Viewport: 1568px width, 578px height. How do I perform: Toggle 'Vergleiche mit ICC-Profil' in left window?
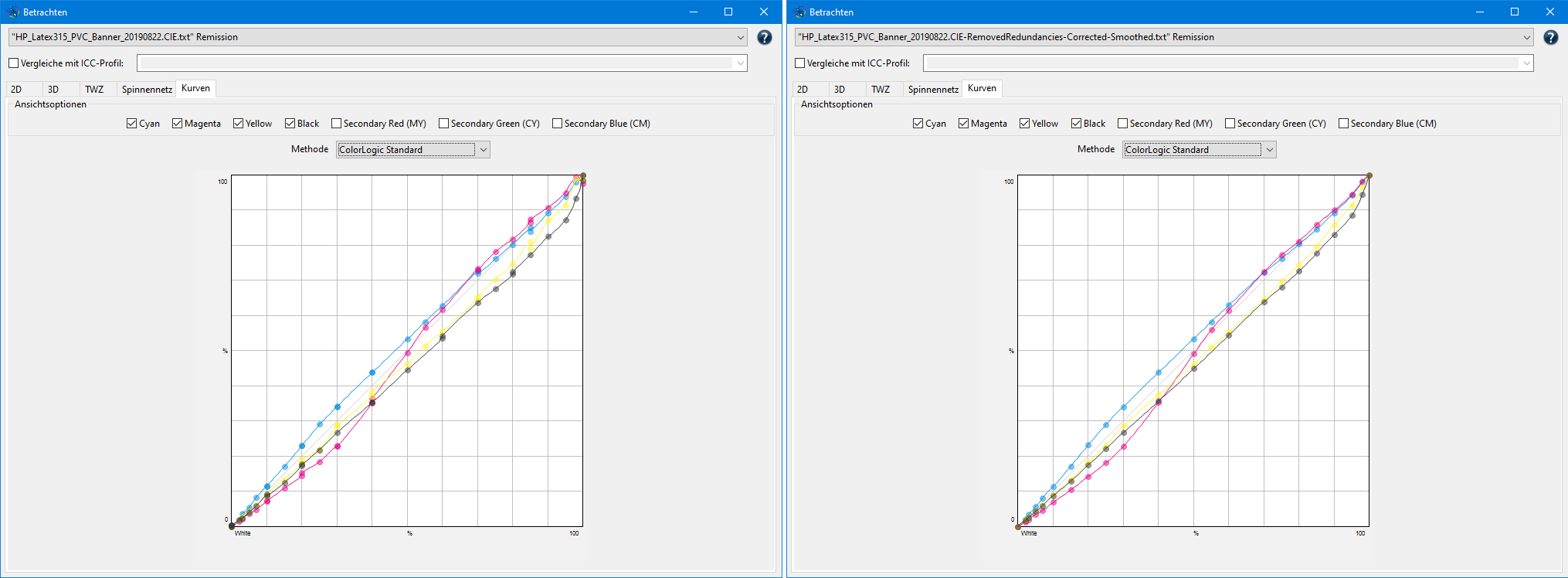[x=14, y=63]
